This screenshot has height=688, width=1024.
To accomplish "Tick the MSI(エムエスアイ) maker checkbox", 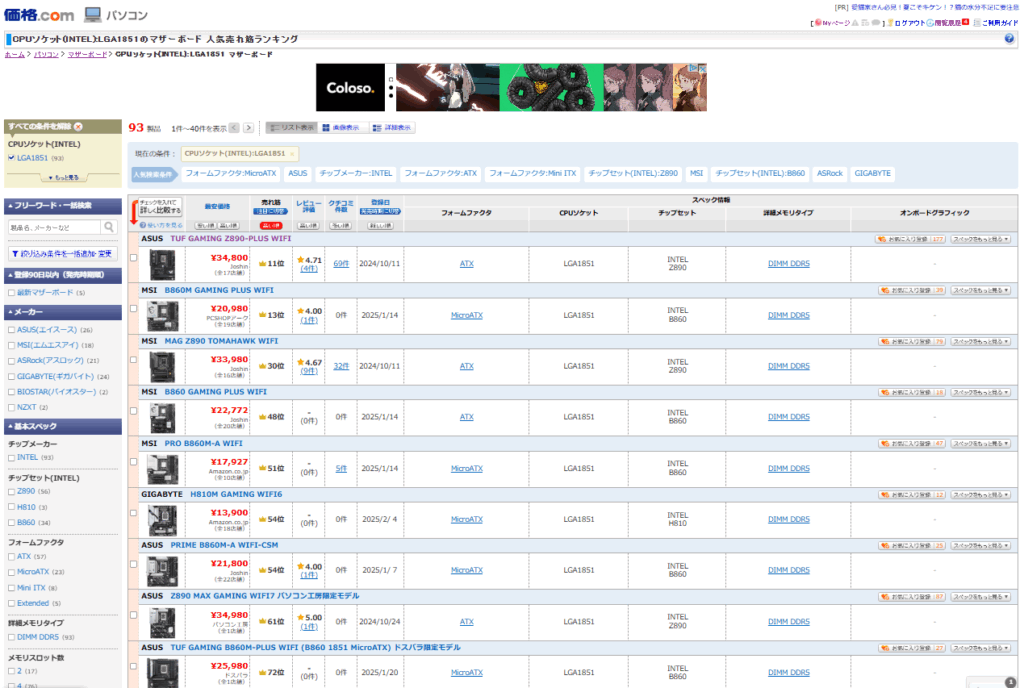I will point(11,345).
